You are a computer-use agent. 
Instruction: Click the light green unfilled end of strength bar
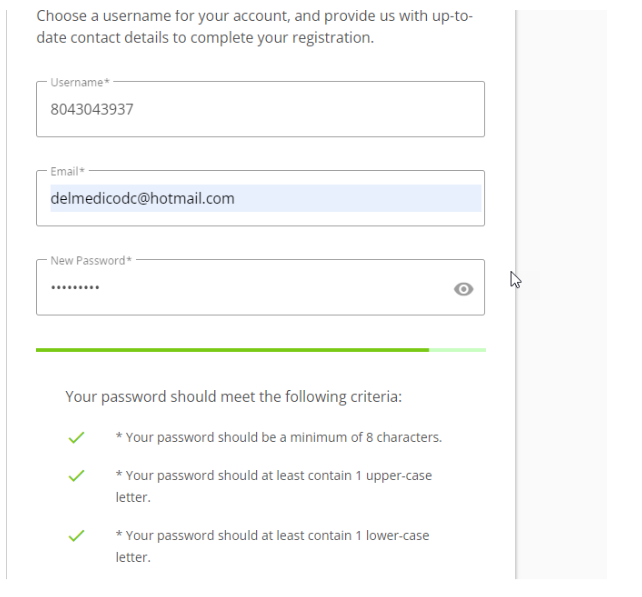tap(458, 350)
